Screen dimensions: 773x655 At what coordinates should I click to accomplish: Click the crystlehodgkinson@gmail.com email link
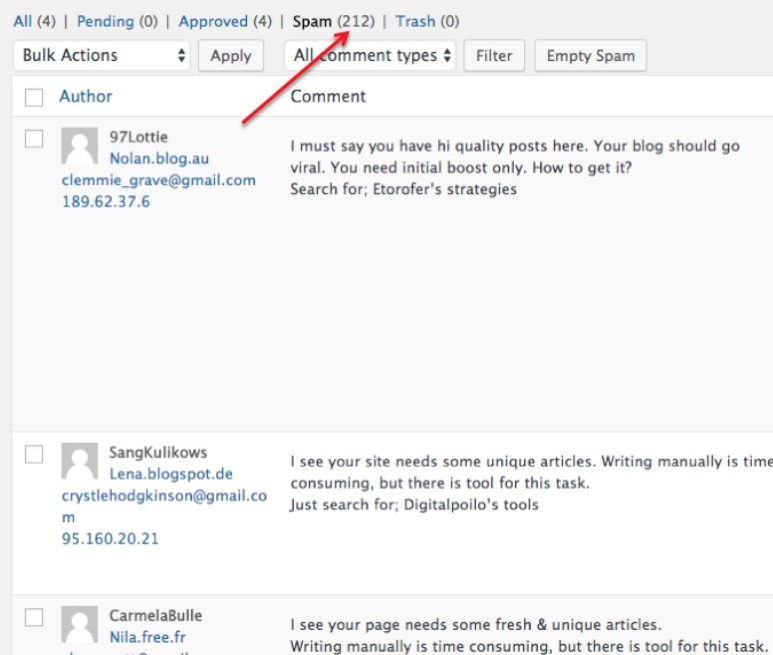tap(164, 506)
